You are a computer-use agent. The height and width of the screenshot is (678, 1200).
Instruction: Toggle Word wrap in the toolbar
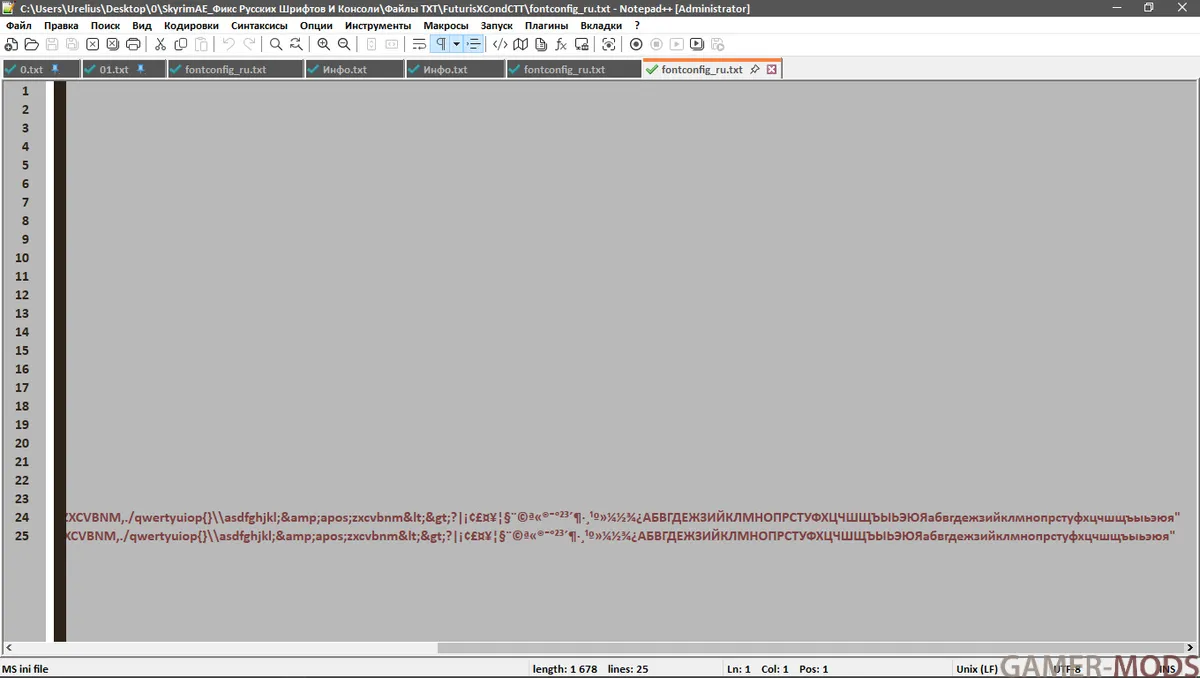click(419, 44)
